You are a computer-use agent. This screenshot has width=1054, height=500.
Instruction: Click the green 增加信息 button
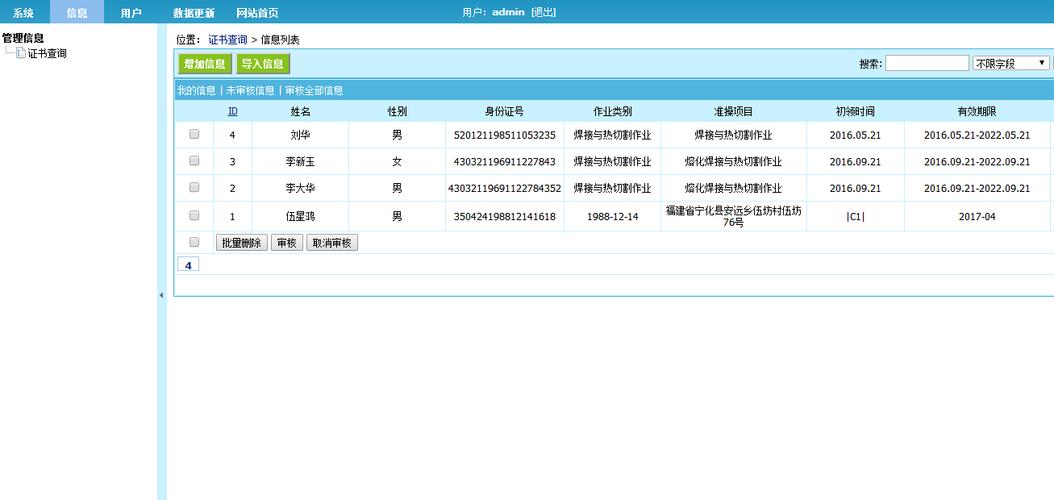205,64
